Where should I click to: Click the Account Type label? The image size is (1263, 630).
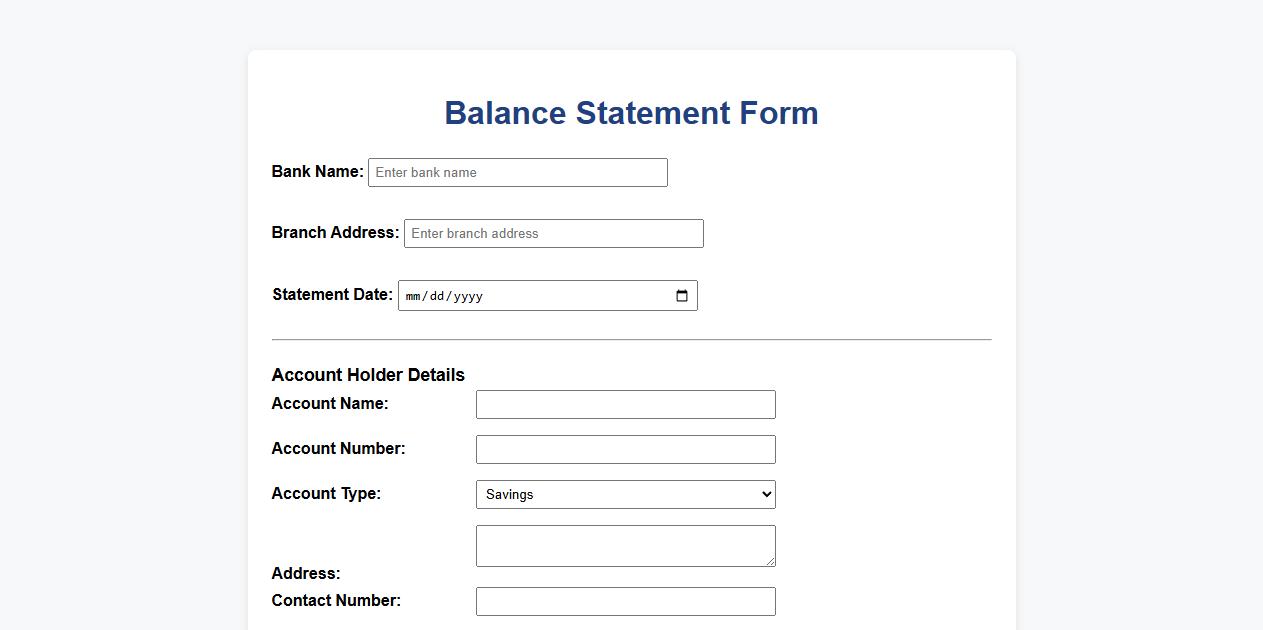tap(326, 493)
